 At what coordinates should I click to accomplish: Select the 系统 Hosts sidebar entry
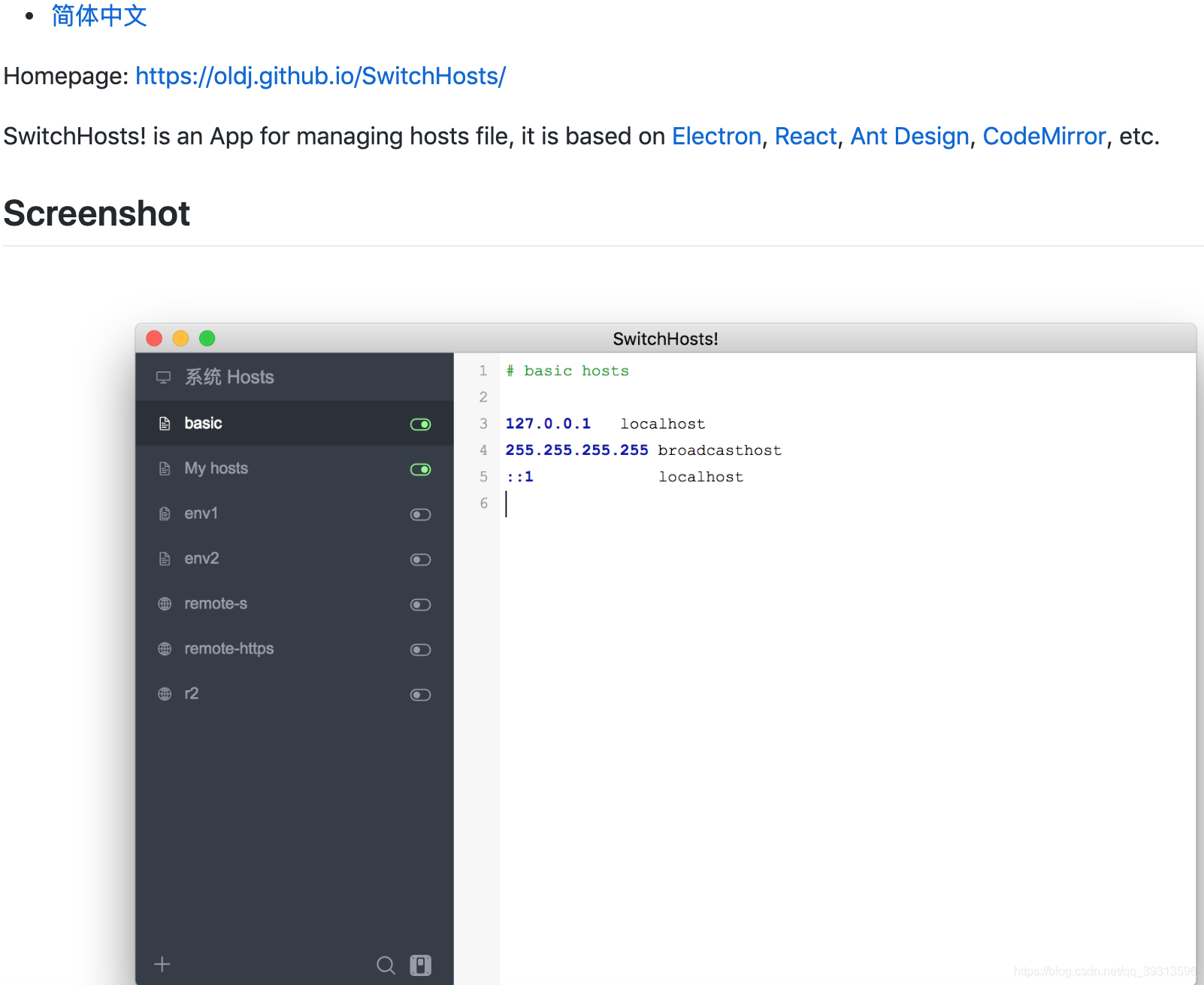click(x=295, y=377)
